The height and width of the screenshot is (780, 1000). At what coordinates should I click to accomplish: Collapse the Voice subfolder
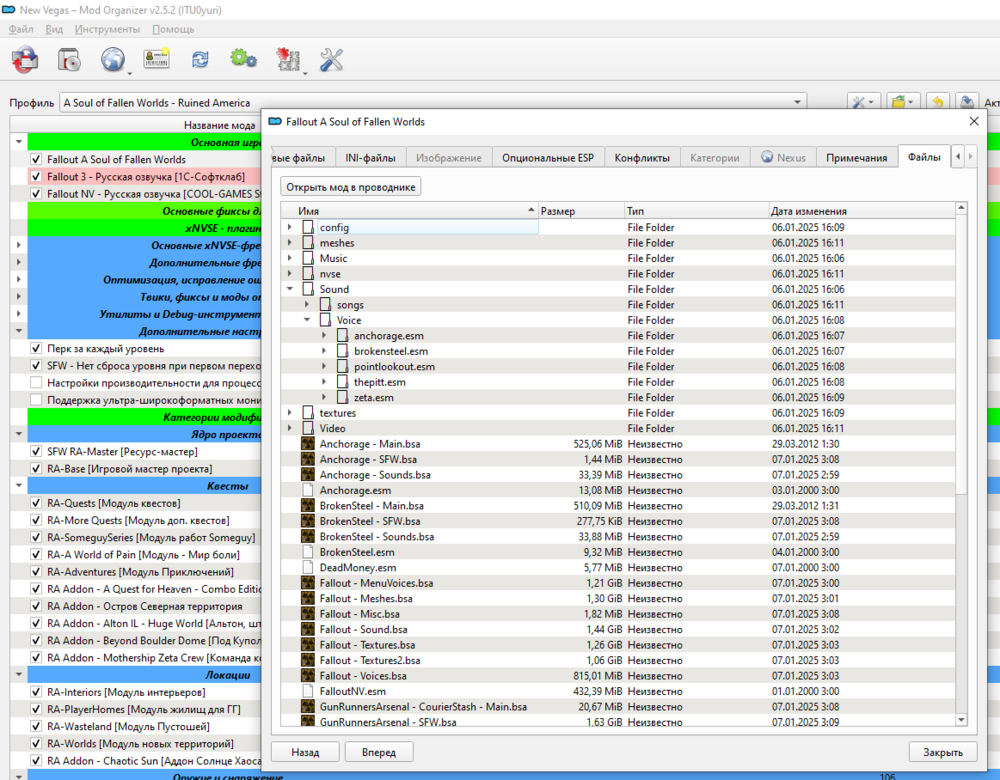307,320
